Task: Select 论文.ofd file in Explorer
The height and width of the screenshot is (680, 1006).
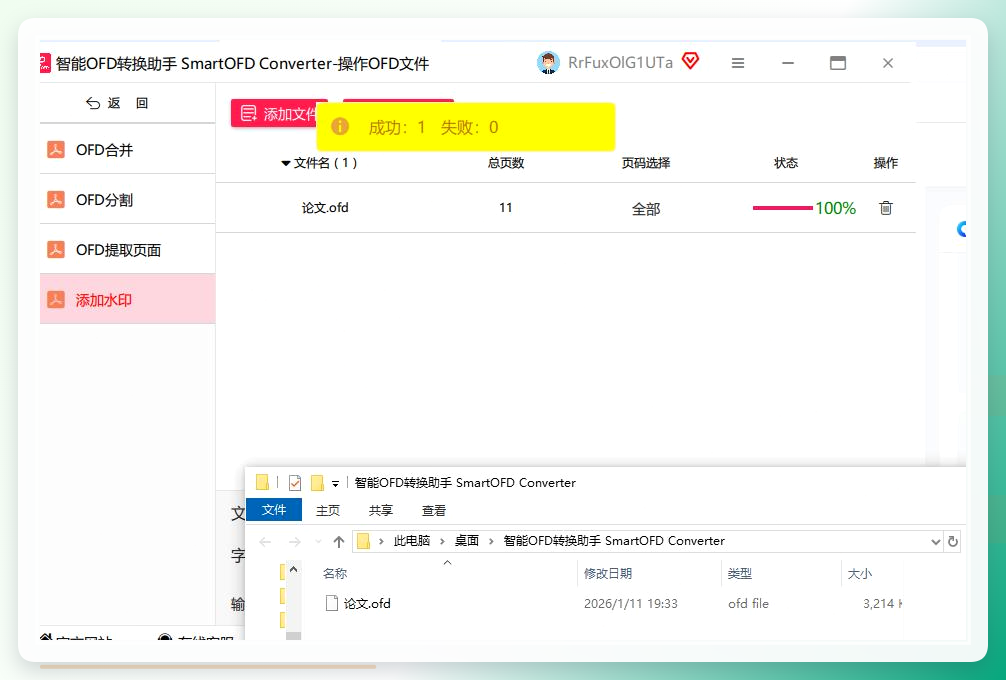Action: click(367, 603)
